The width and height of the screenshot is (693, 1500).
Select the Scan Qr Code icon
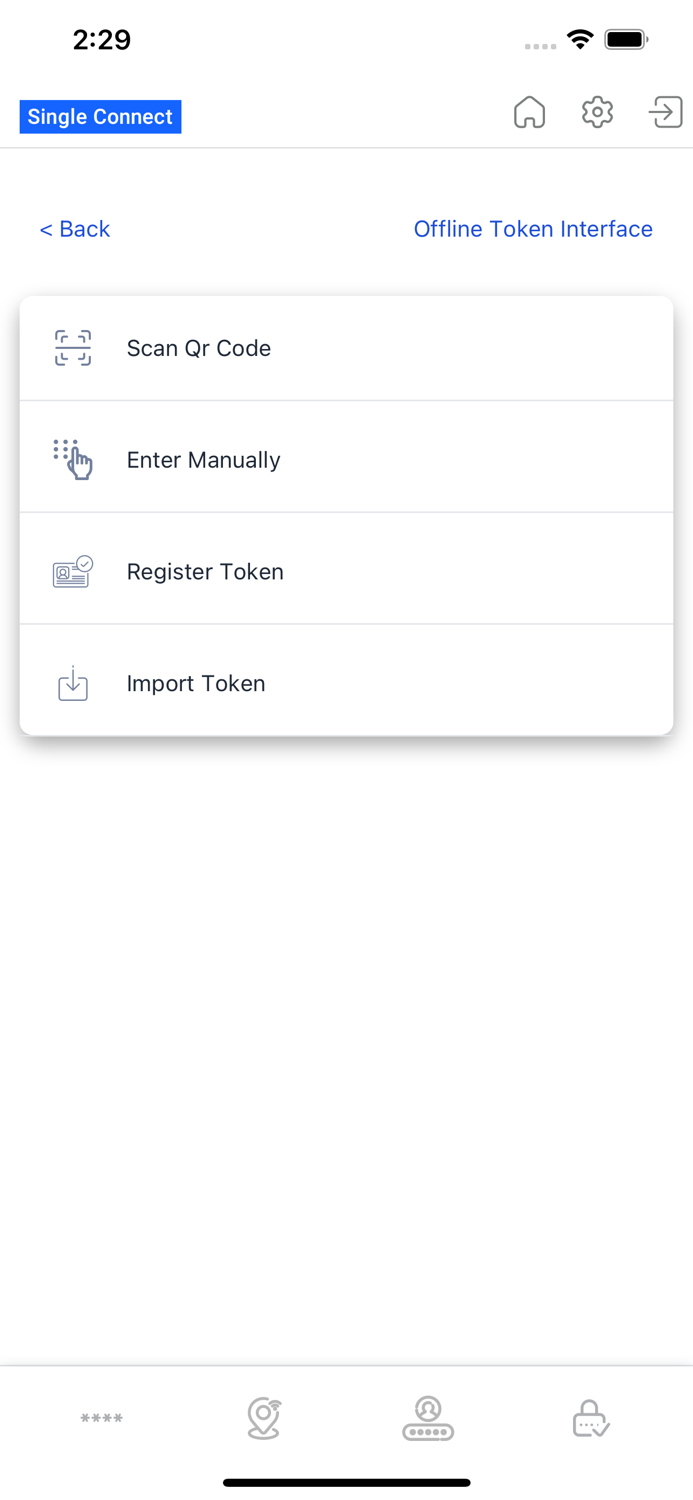pyautogui.click(x=72, y=348)
